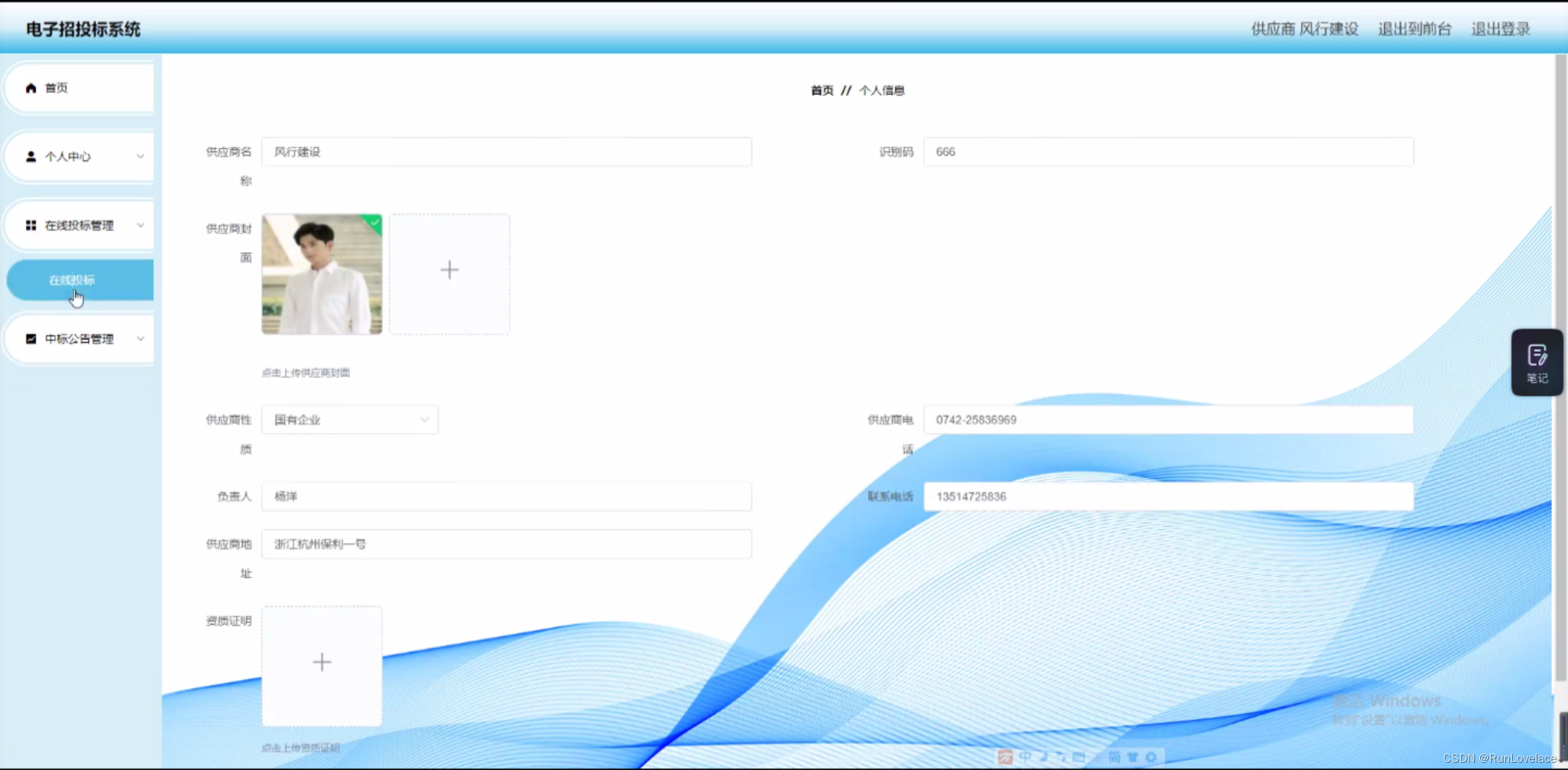The height and width of the screenshot is (770, 1568).
Task: Click the 电子招投标系统 title
Action: point(83,29)
